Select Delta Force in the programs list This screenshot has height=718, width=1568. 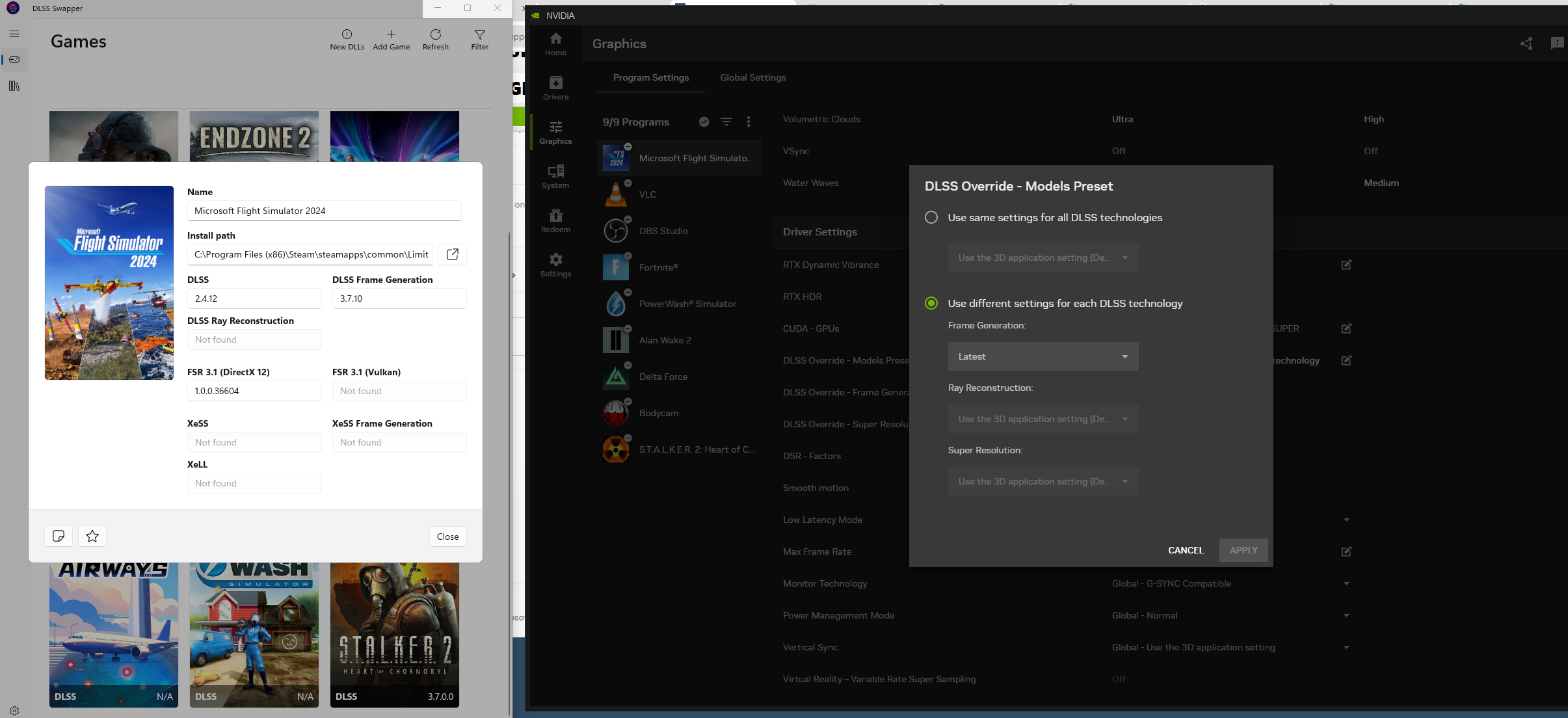[680, 377]
